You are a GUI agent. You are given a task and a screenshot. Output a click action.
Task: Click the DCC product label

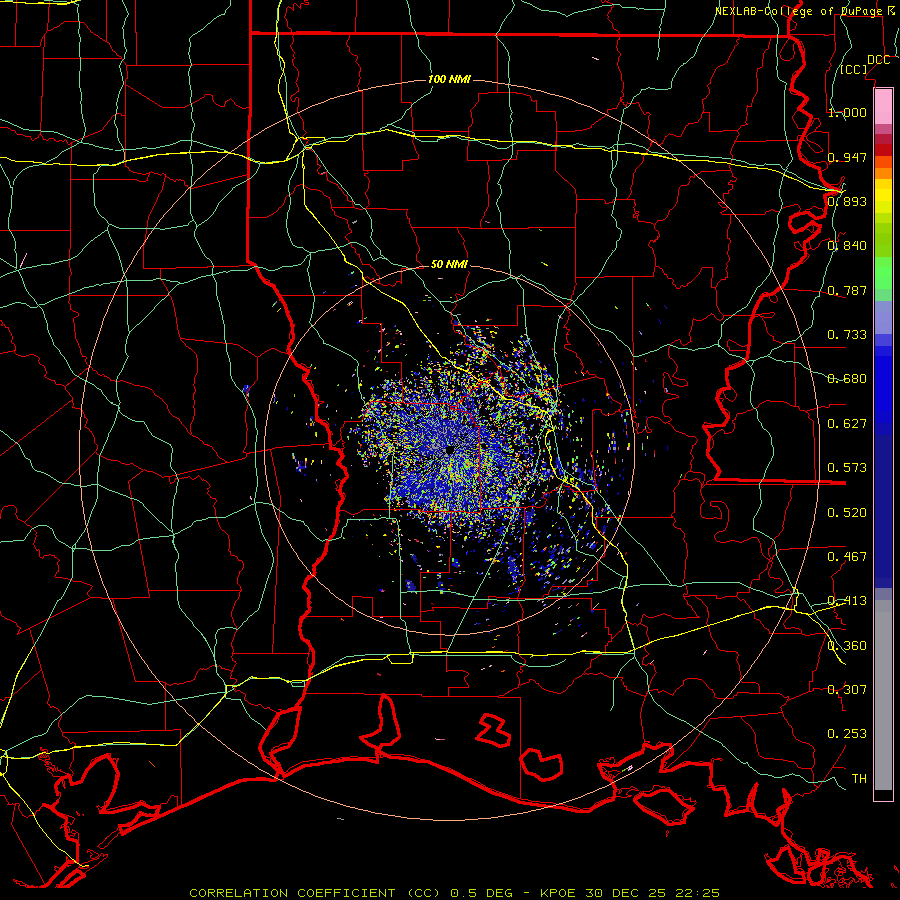click(878, 60)
